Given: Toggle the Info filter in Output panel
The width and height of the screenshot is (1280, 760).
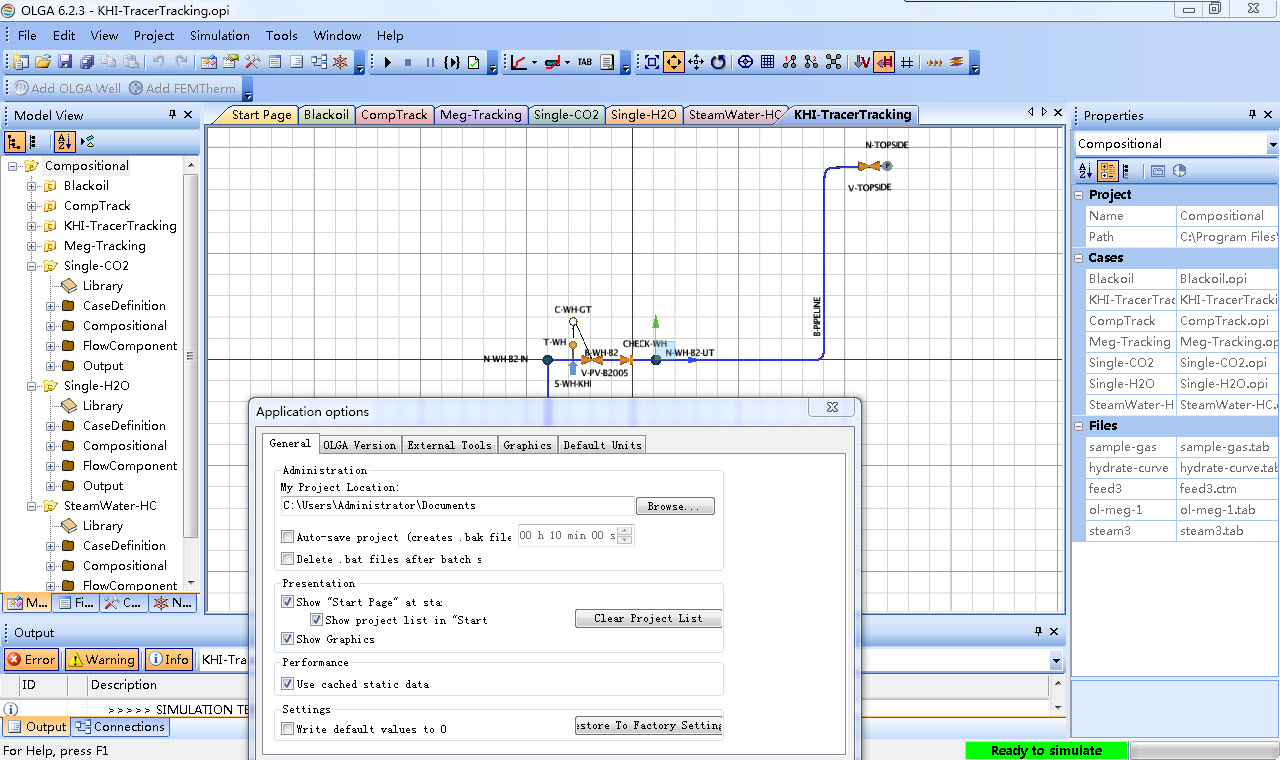Looking at the screenshot, I should pyautogui.click(x=169, y=659).
